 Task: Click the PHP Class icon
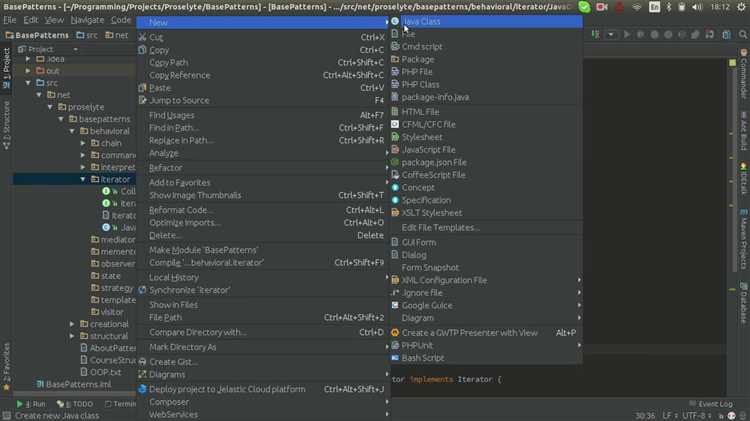click(395, 84)
